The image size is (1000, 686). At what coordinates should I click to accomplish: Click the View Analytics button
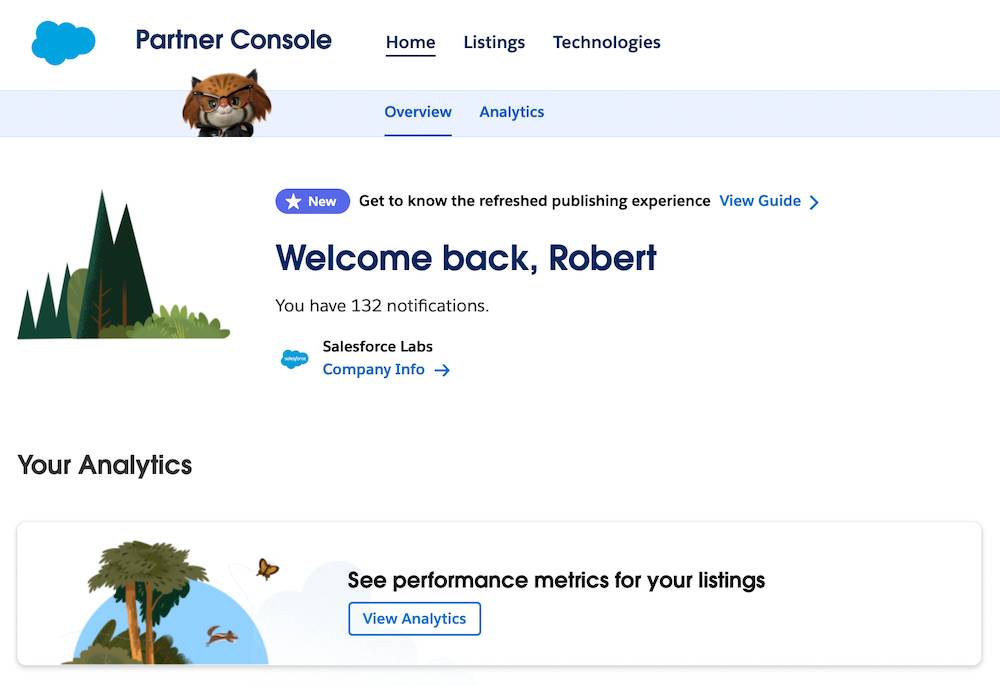pos(414,618)
